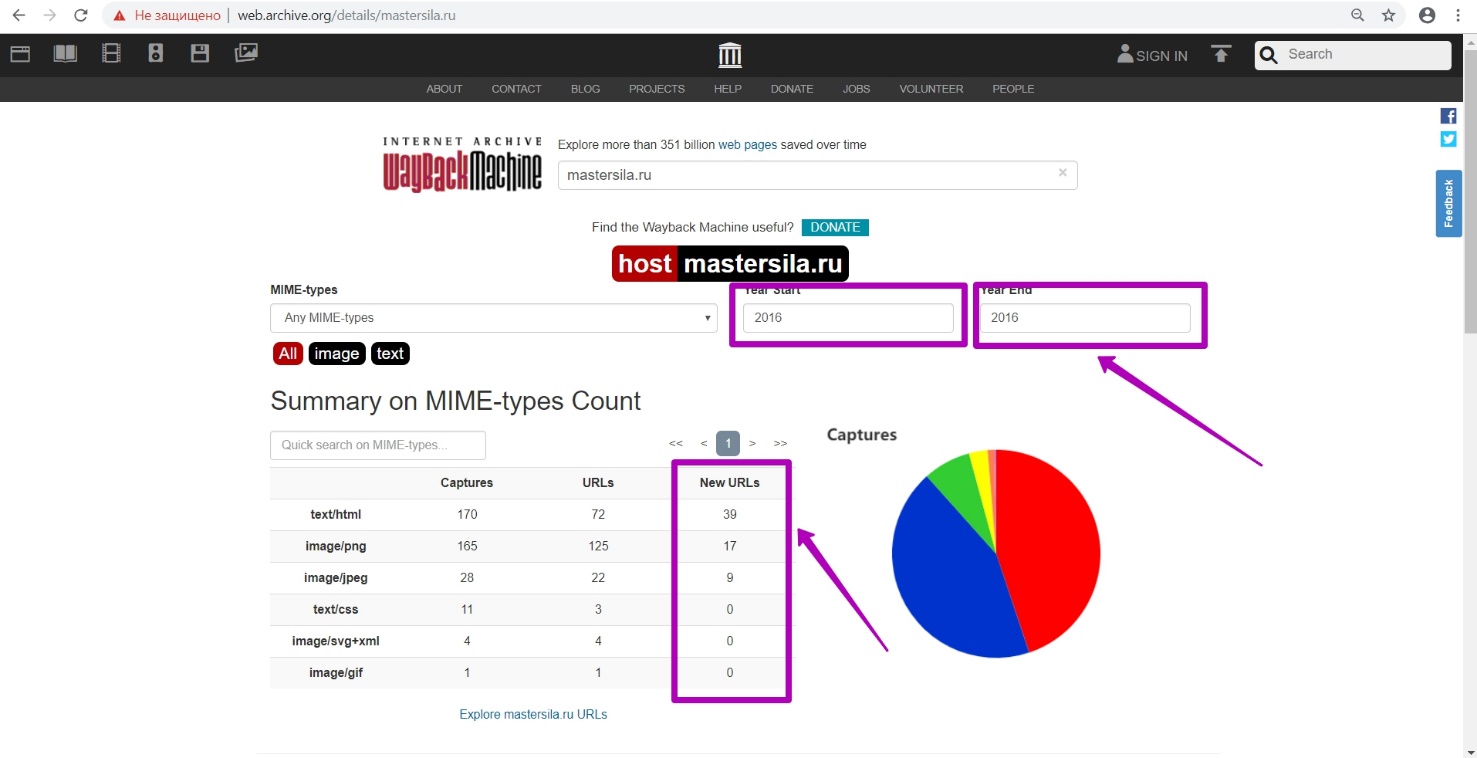Open BLOG menu item

[585, 89]
